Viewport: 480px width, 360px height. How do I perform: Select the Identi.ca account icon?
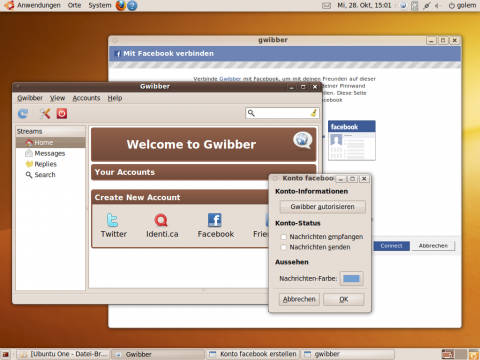coord(161,220)
